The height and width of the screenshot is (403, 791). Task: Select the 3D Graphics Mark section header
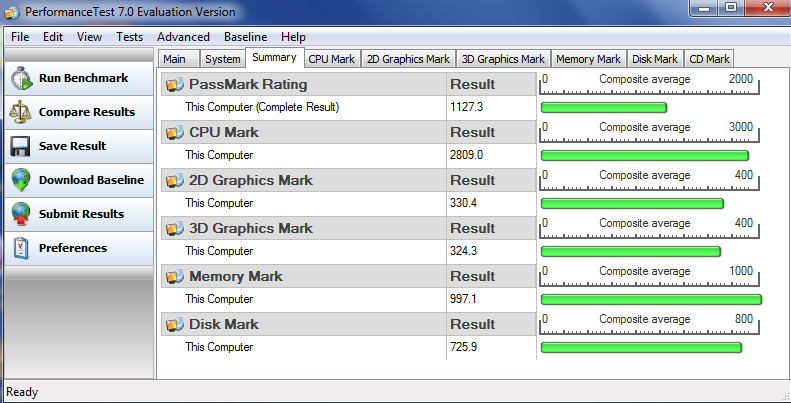(x=304, y=228)
